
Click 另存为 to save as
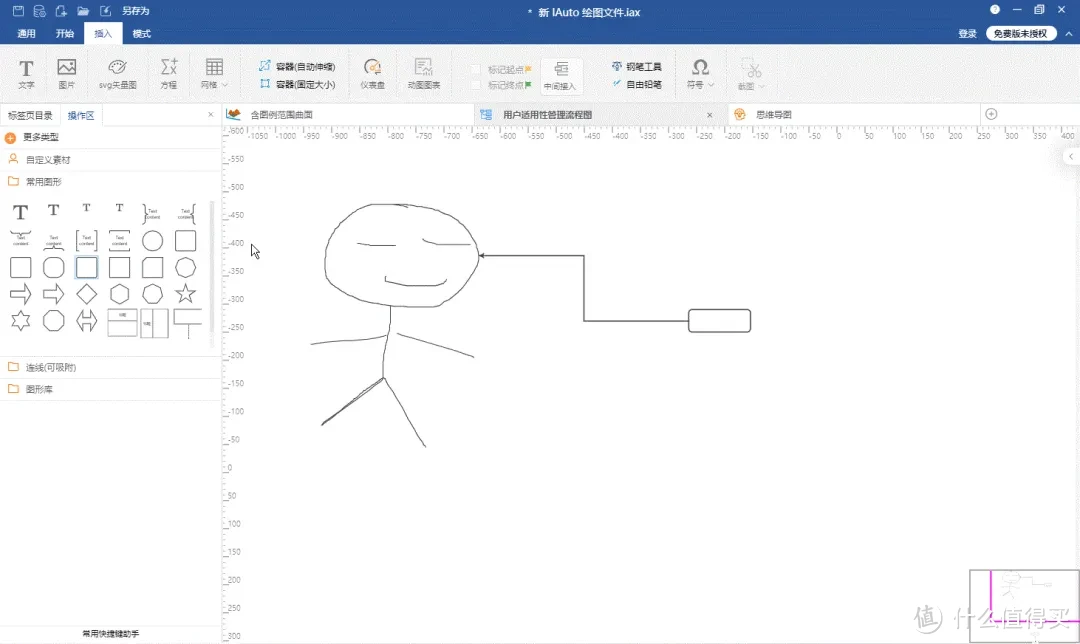pyautogui.click(x=136, y=11)
